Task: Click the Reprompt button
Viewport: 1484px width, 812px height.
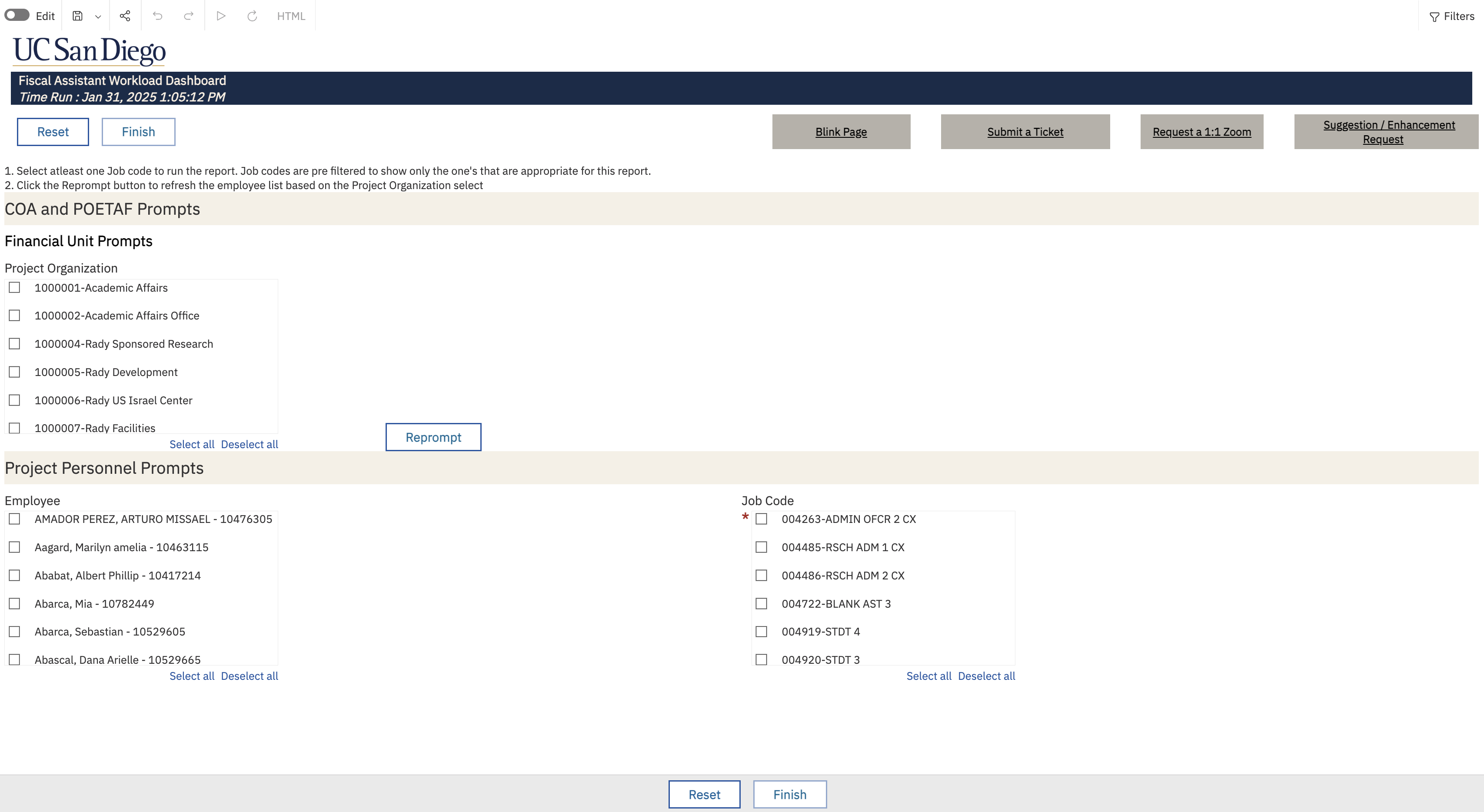Action: point(433,437)
